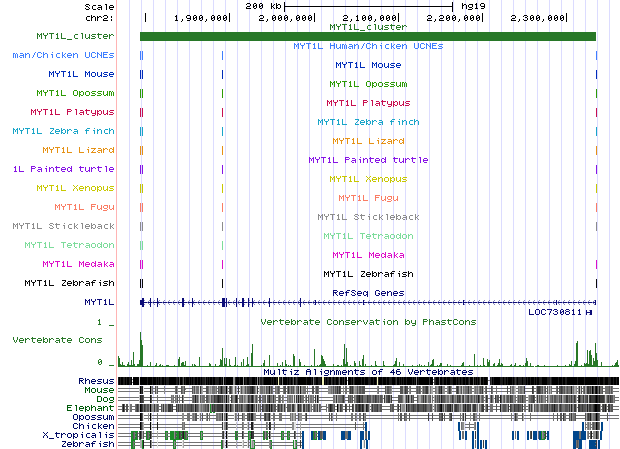Open the centered MYT1L Painted turtle title
This screenshot has width=620, height=449.
367,160
